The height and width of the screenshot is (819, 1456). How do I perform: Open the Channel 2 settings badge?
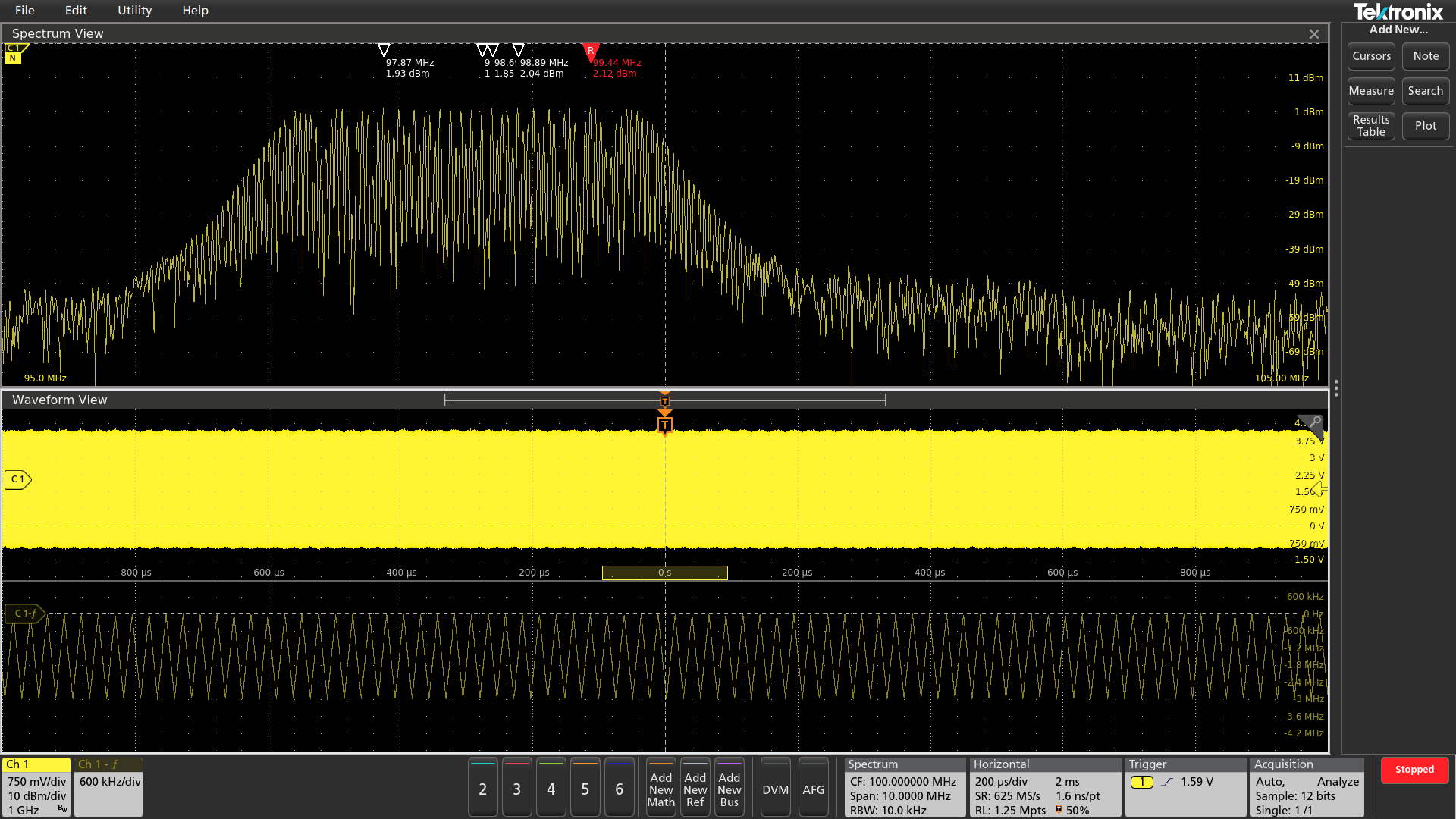click(x=483, y=788)
